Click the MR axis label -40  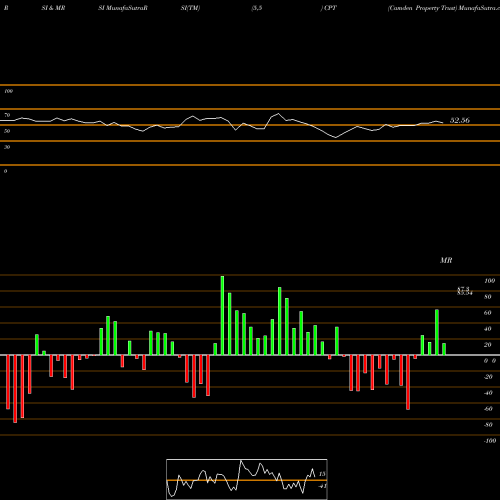[x=488, y=393]
